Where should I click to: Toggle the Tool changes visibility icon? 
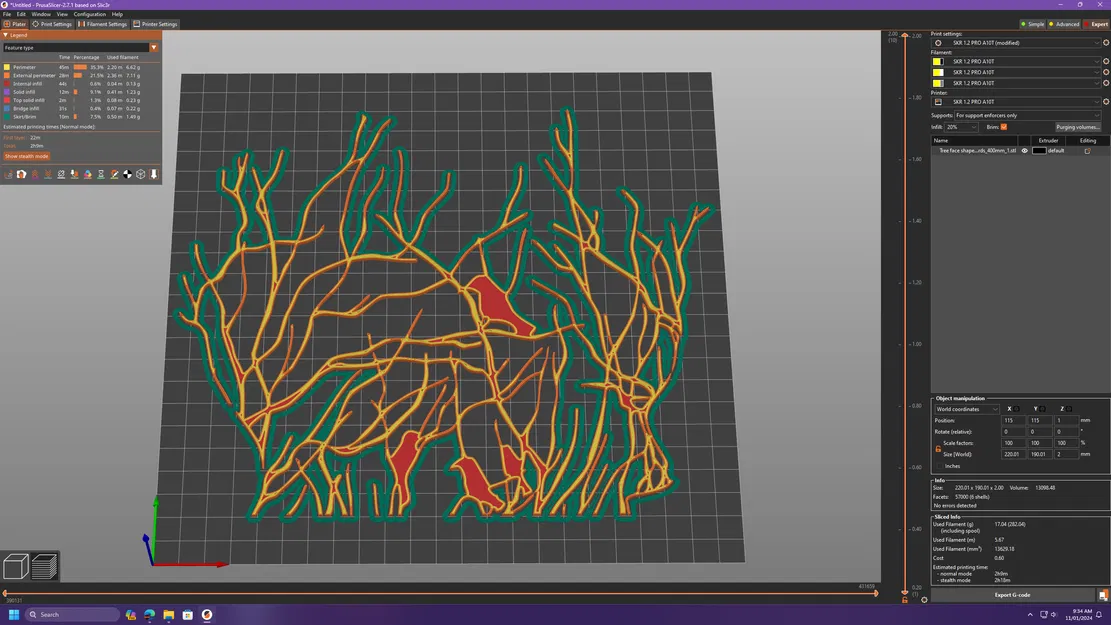pos(74,174)
